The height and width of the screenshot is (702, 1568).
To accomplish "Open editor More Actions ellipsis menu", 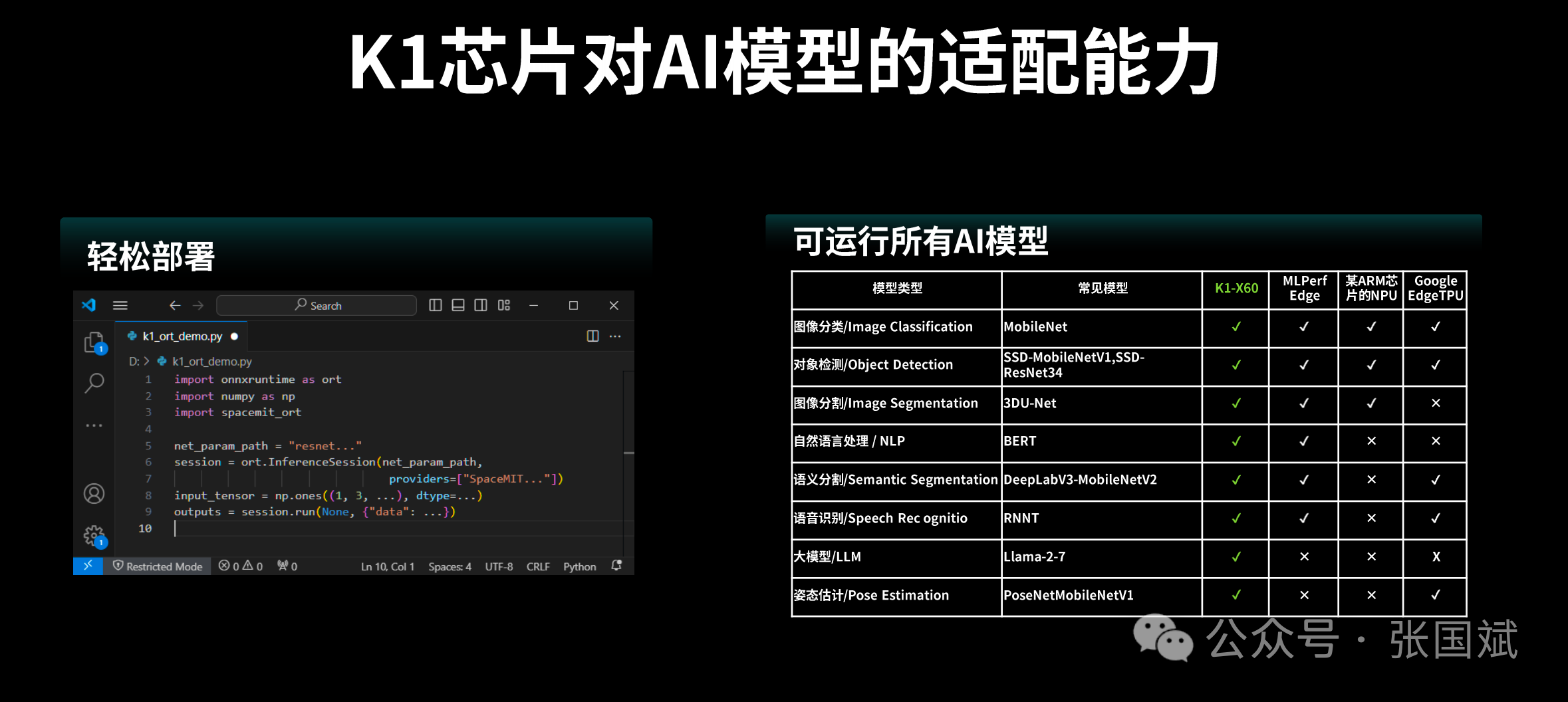I will (615, 336).
